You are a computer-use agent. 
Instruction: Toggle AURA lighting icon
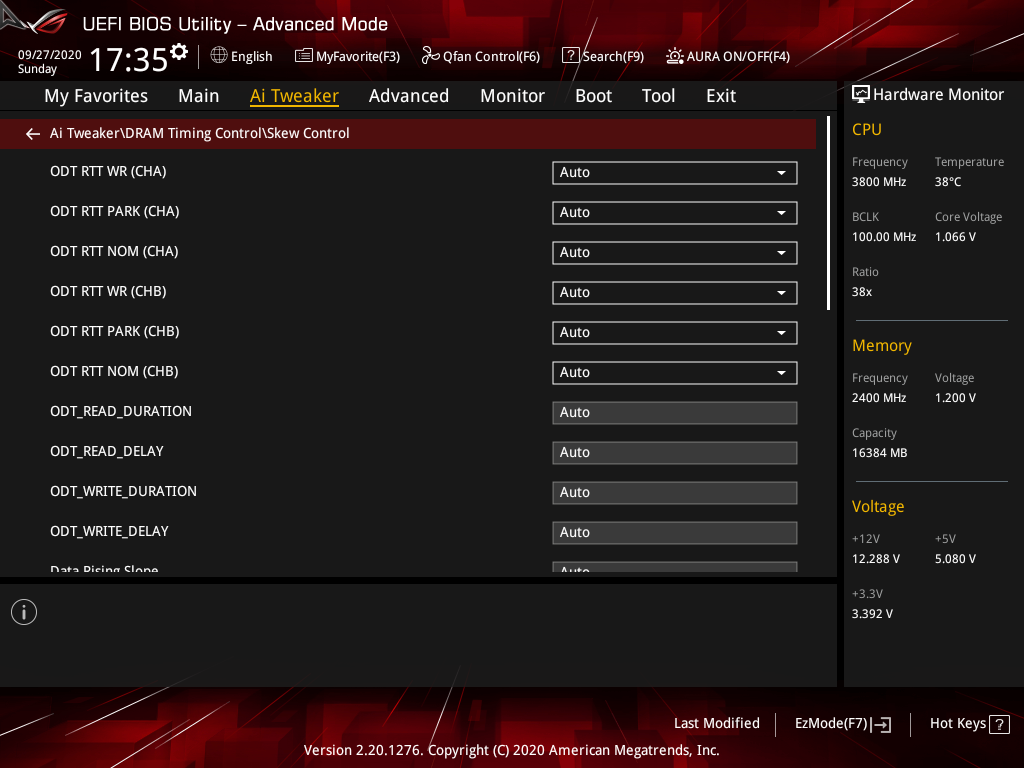coord(675,56)
